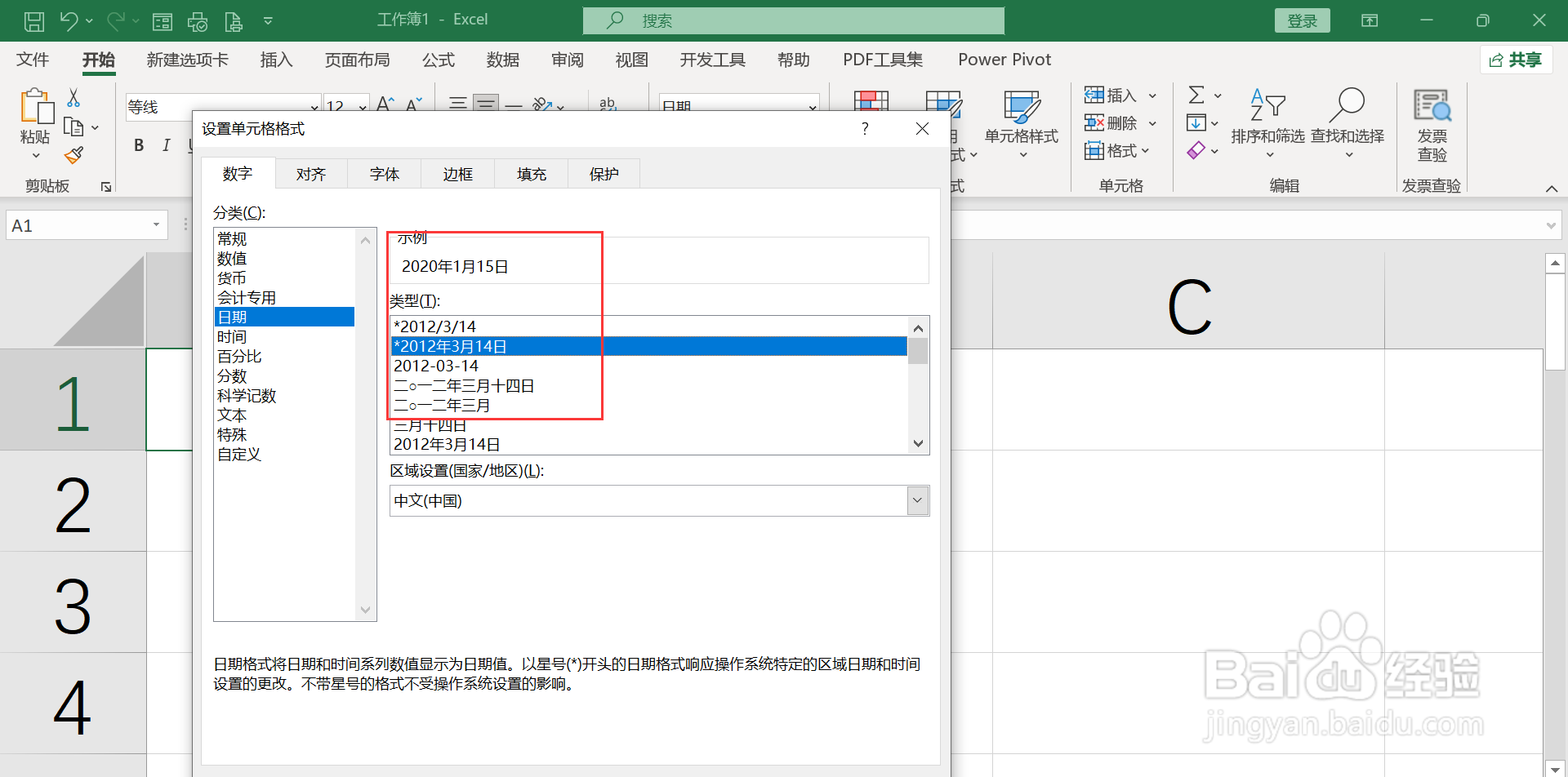This screenshot has height=777, width=1568.
Task: Click the Redo arrow icon
Action: [x=116, y=21]
